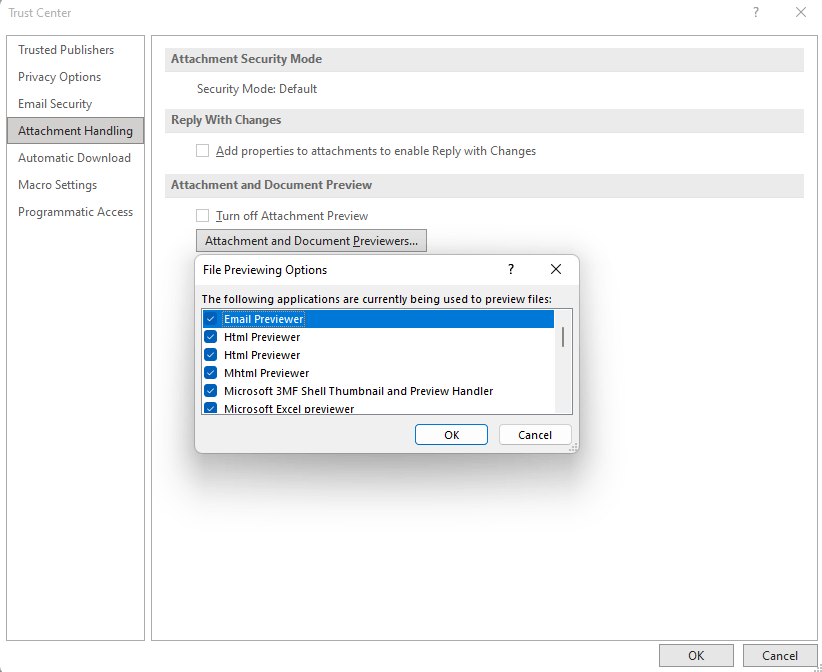
Task: Click the Trust Center help icon
Action: 757,12
